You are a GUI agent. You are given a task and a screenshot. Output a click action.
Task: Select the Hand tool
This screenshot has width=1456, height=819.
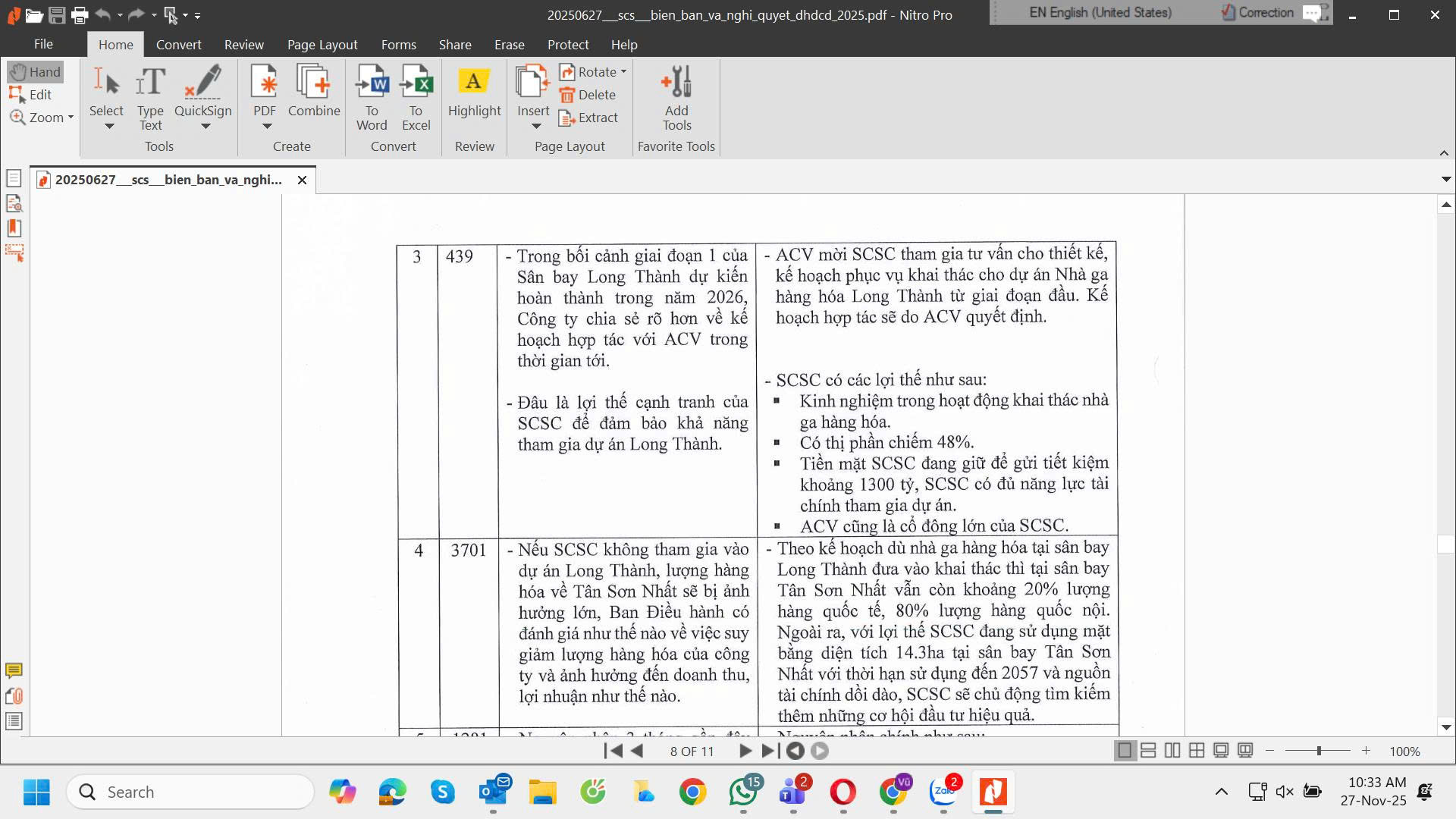tap(36, 72)
